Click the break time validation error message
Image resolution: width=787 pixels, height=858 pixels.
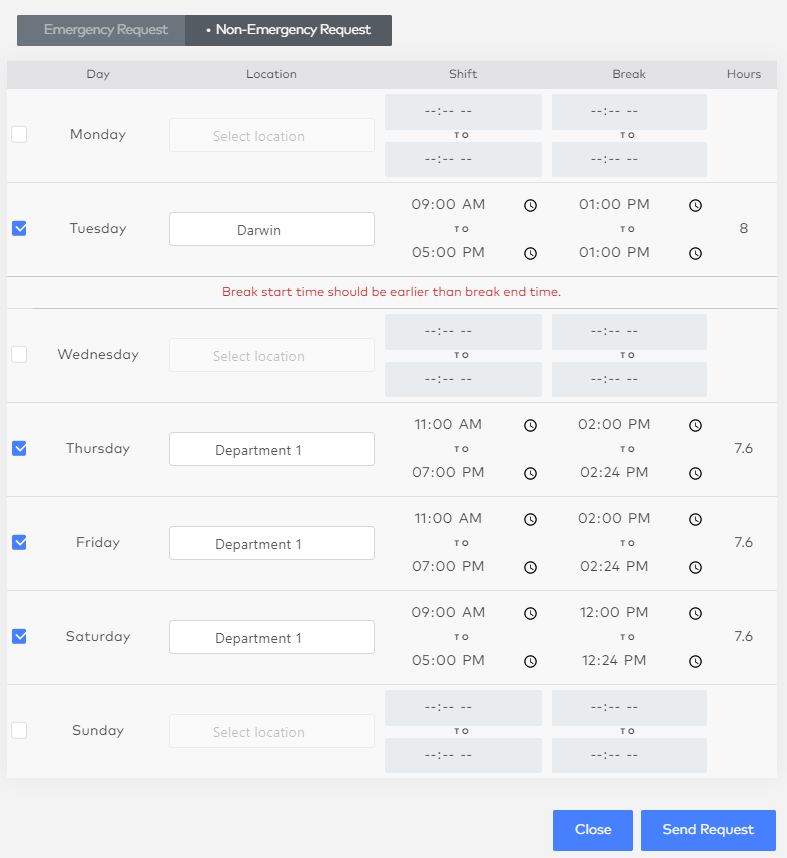(391, 292)
